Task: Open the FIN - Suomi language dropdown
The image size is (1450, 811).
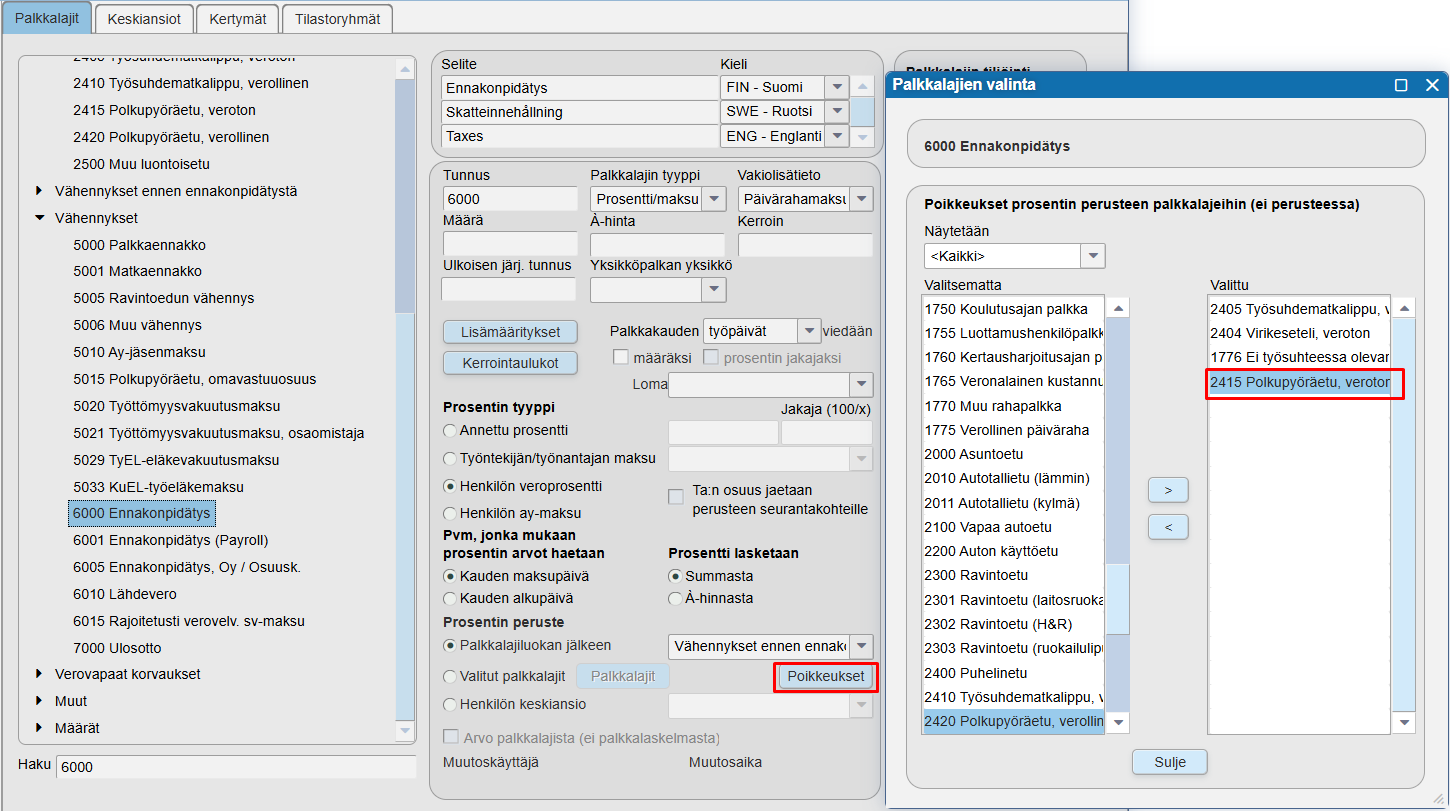Action: (837, 87)
